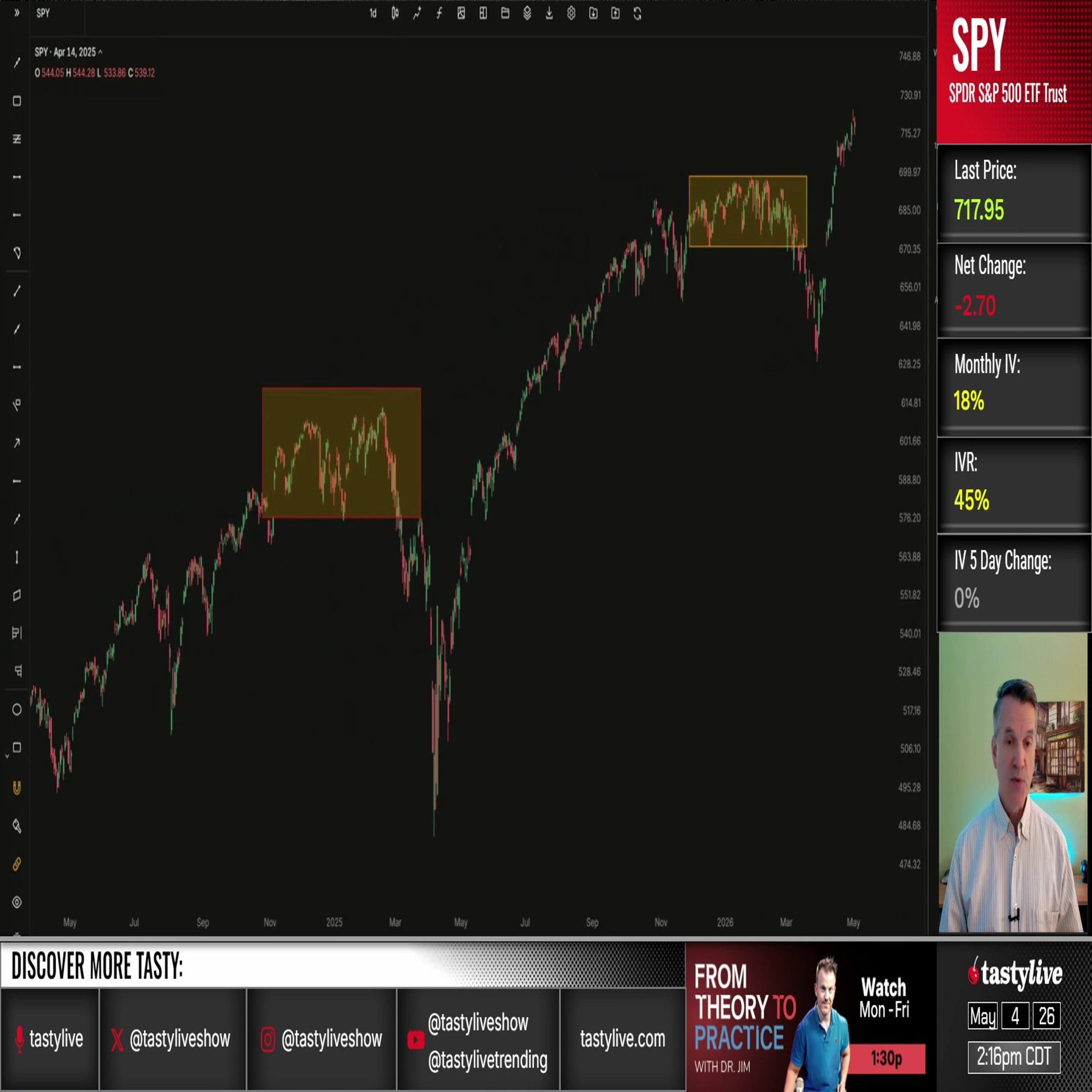
Task: Open the stacked layers icon
Action: click(527, 13)
